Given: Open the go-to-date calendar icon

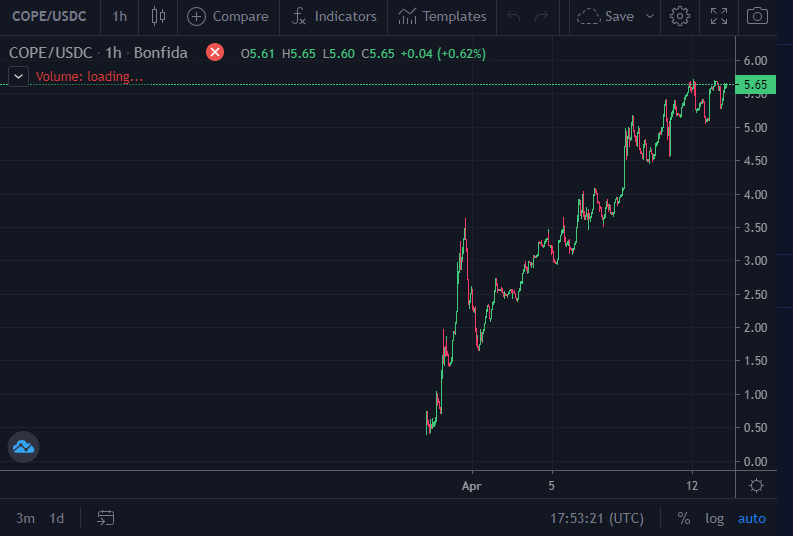Looking at the screenshot, I should [x=105, y=518].
